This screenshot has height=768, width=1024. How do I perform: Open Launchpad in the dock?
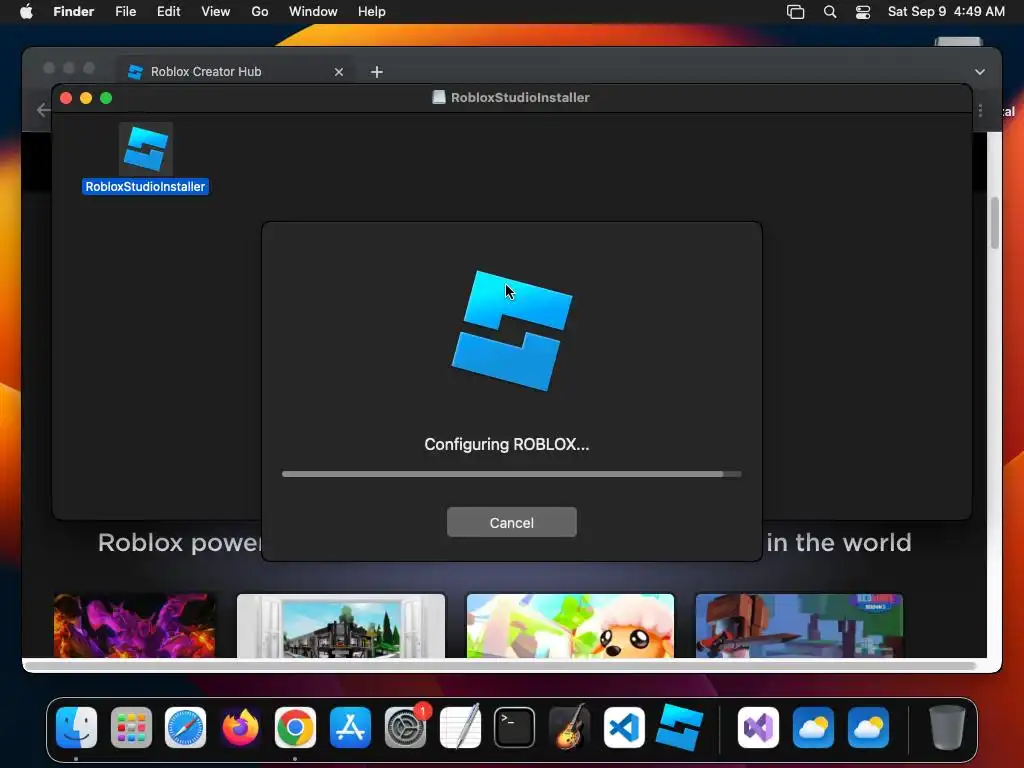pyautogui.click(x=131, y=727)
